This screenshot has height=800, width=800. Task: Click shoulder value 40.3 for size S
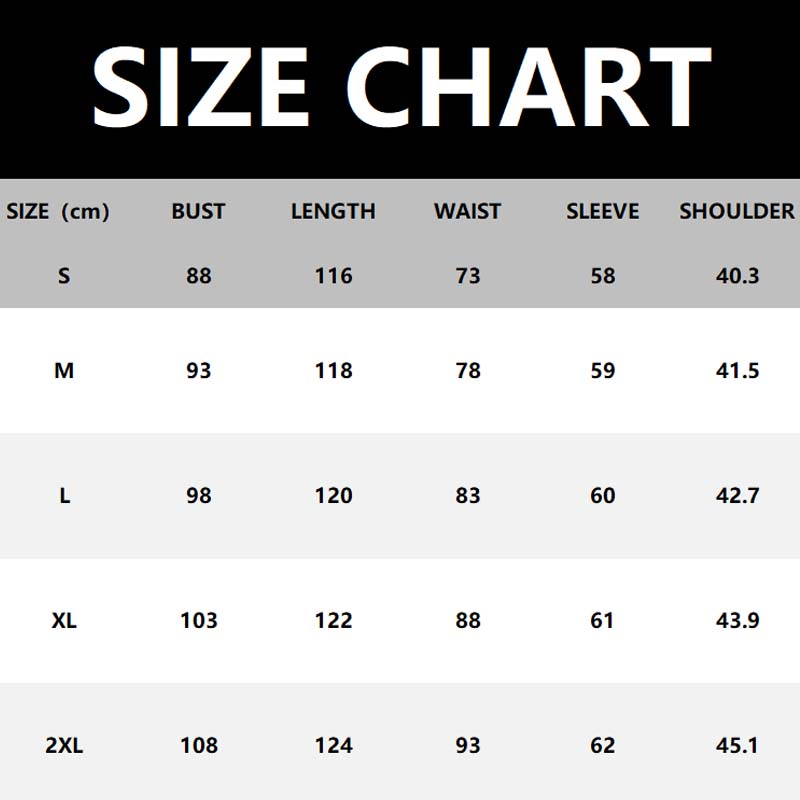point(738,275)
